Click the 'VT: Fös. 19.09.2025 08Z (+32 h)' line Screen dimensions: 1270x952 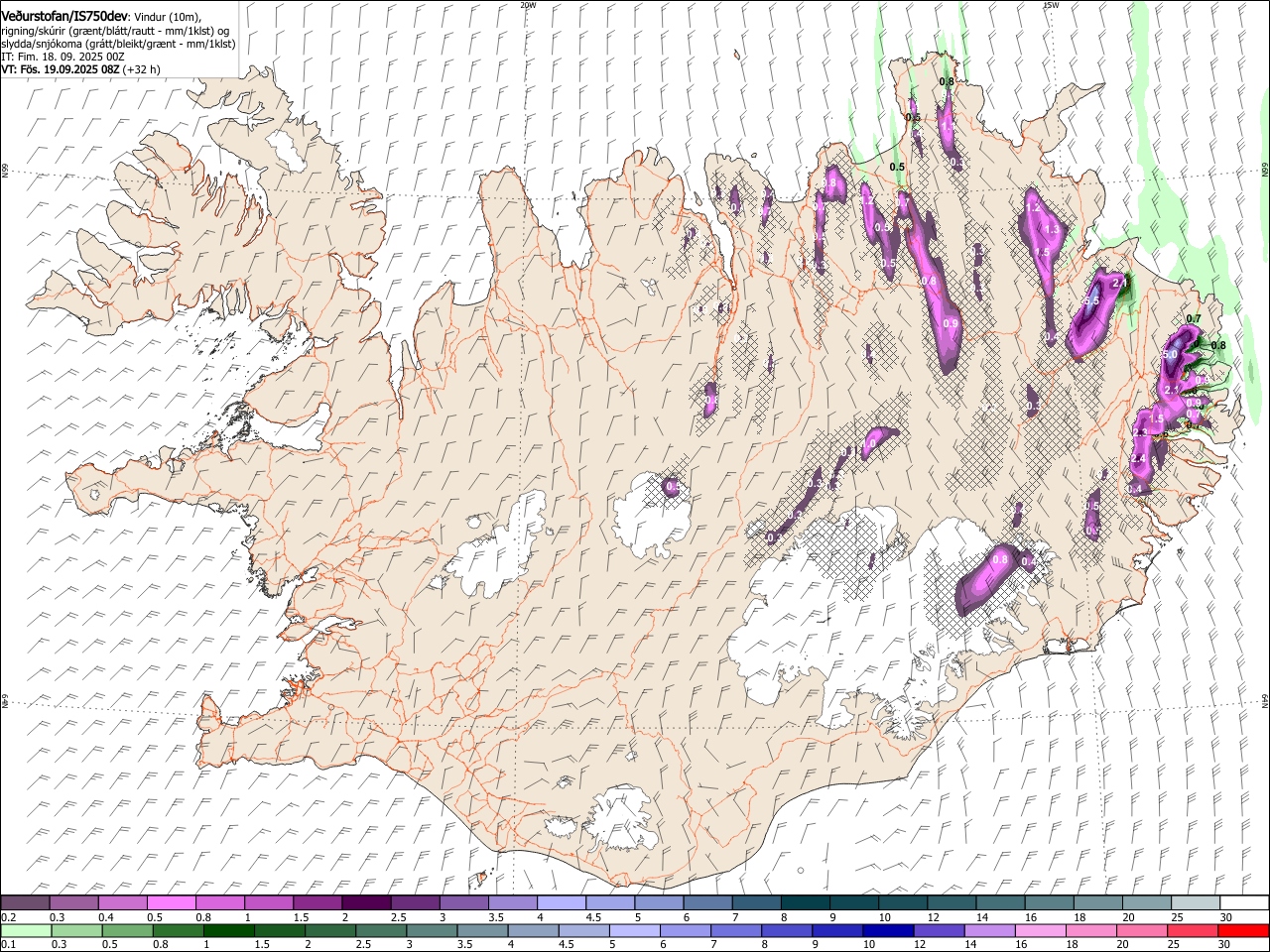point(80,70)
